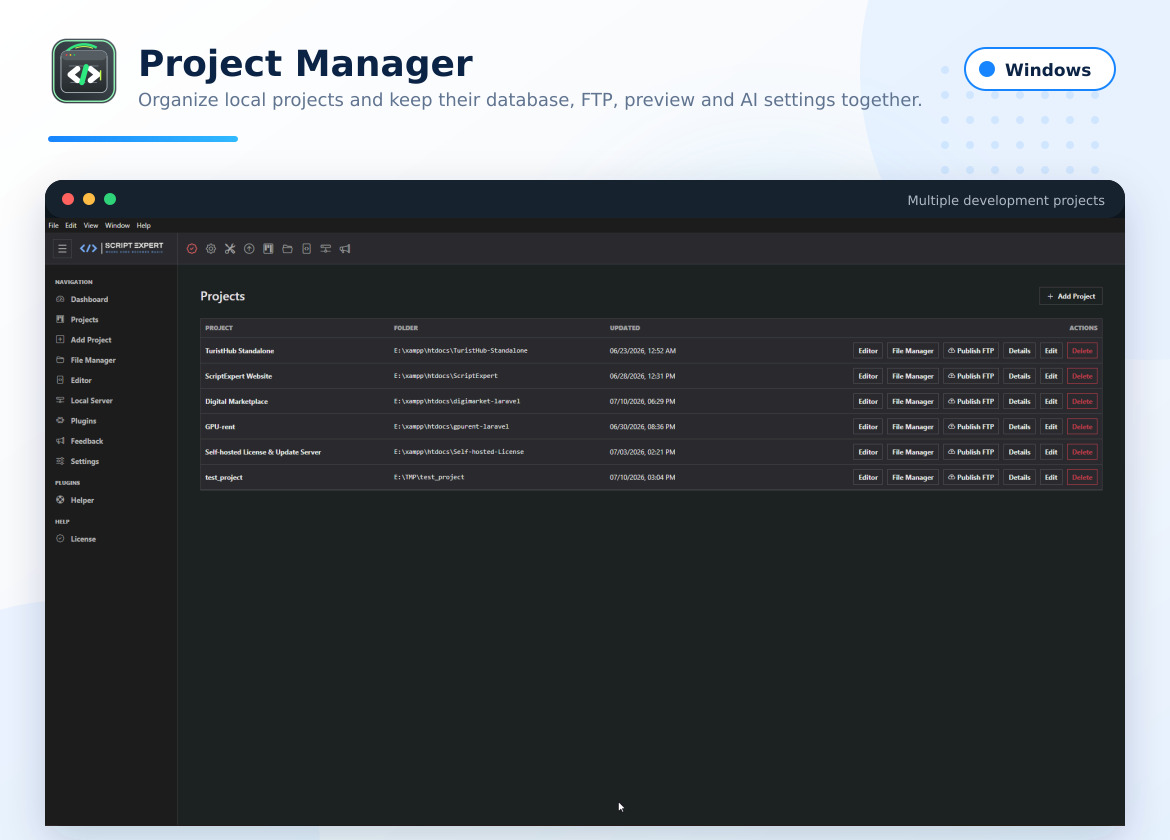Click the megaphone feedback toolbar icon
The height and width of the screenshot is (840, 1170).
(x=345, y=249)
